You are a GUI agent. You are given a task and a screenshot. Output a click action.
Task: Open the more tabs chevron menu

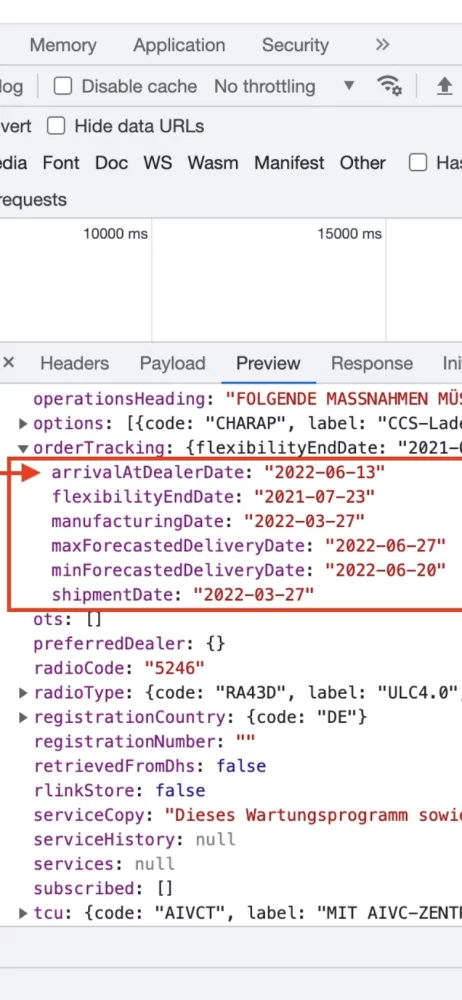(382, 45)
